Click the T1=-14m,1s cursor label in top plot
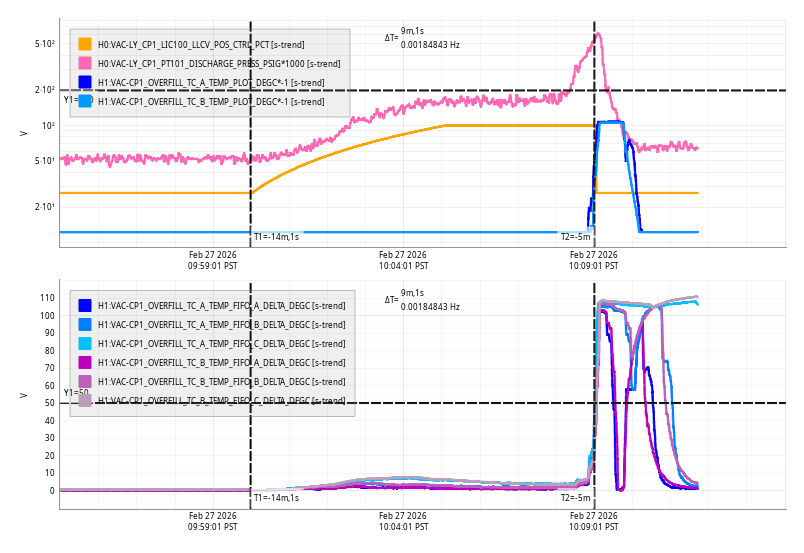 pos(276,237)
